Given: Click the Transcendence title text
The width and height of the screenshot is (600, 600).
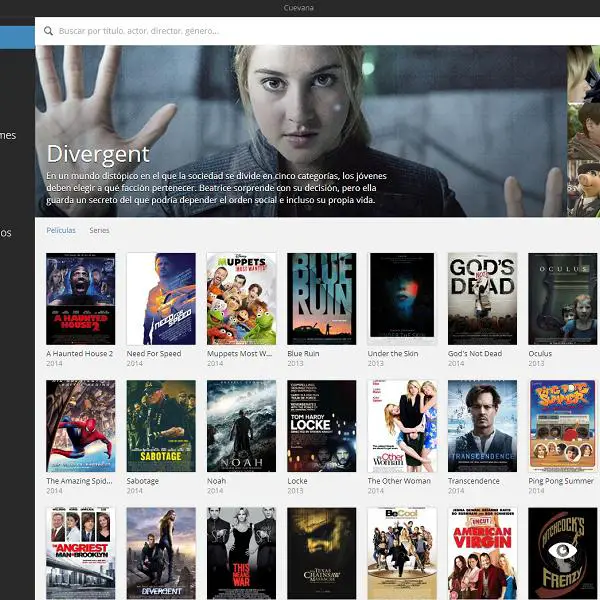Looking at the screenshot, I should click(474, 481).
